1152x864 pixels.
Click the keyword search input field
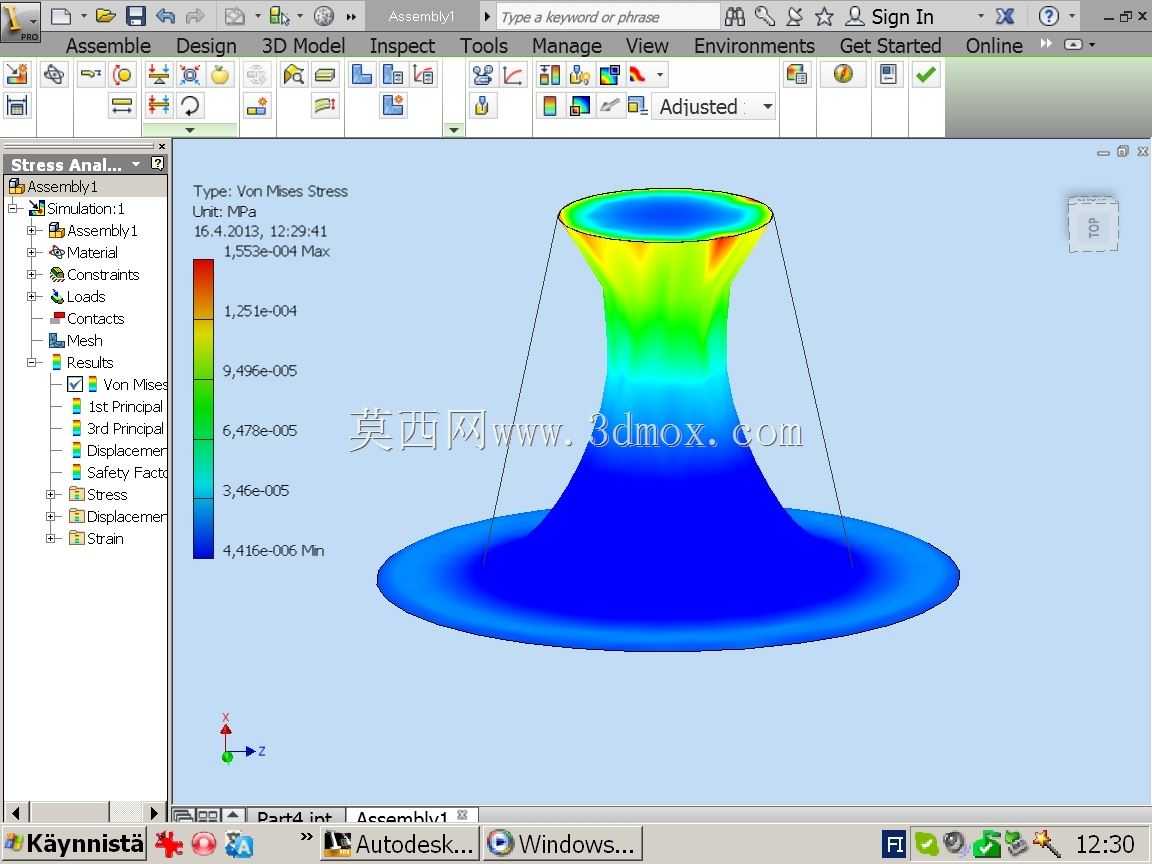tap(607, 16)
